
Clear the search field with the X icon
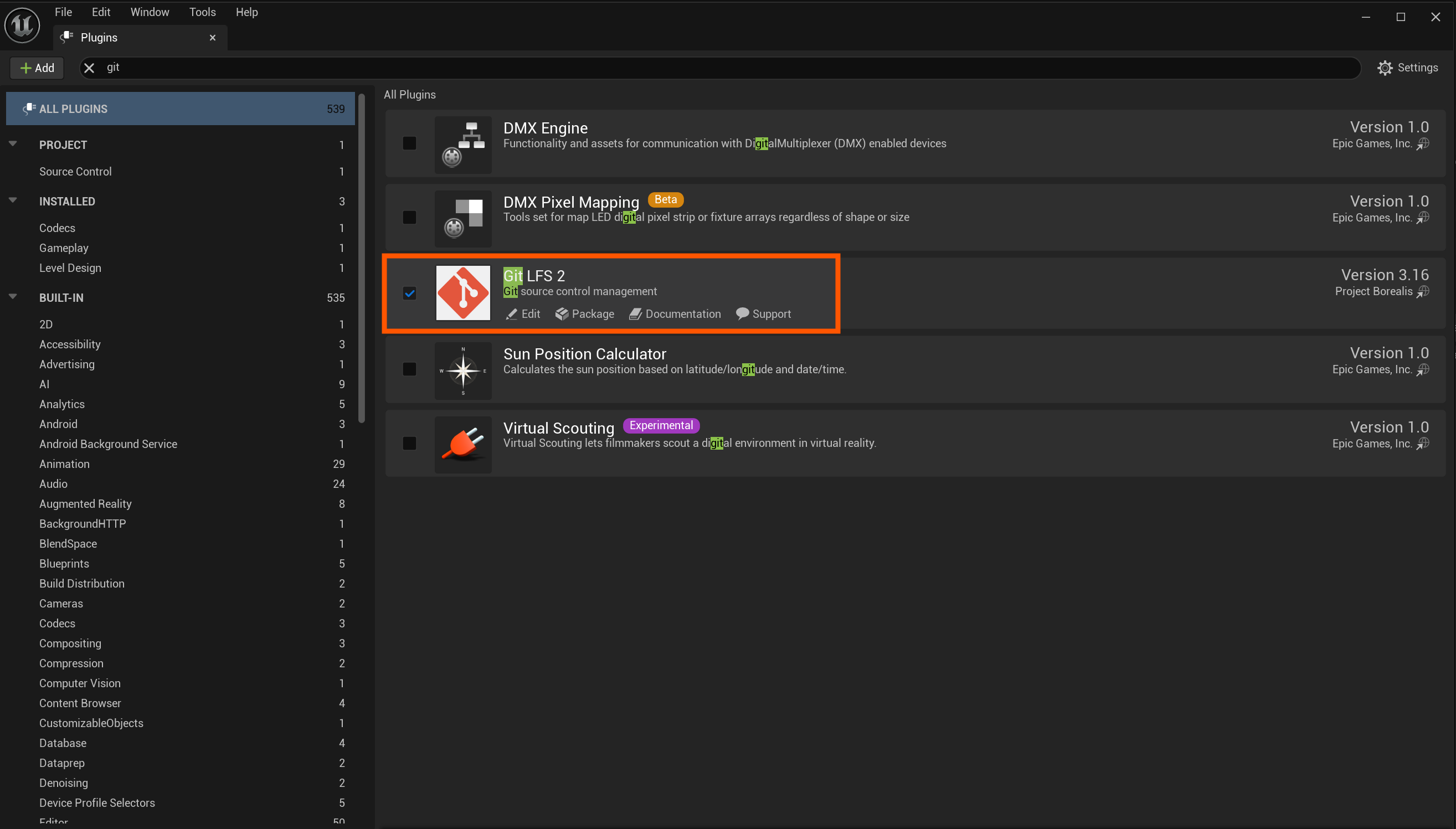pos(89,68)
